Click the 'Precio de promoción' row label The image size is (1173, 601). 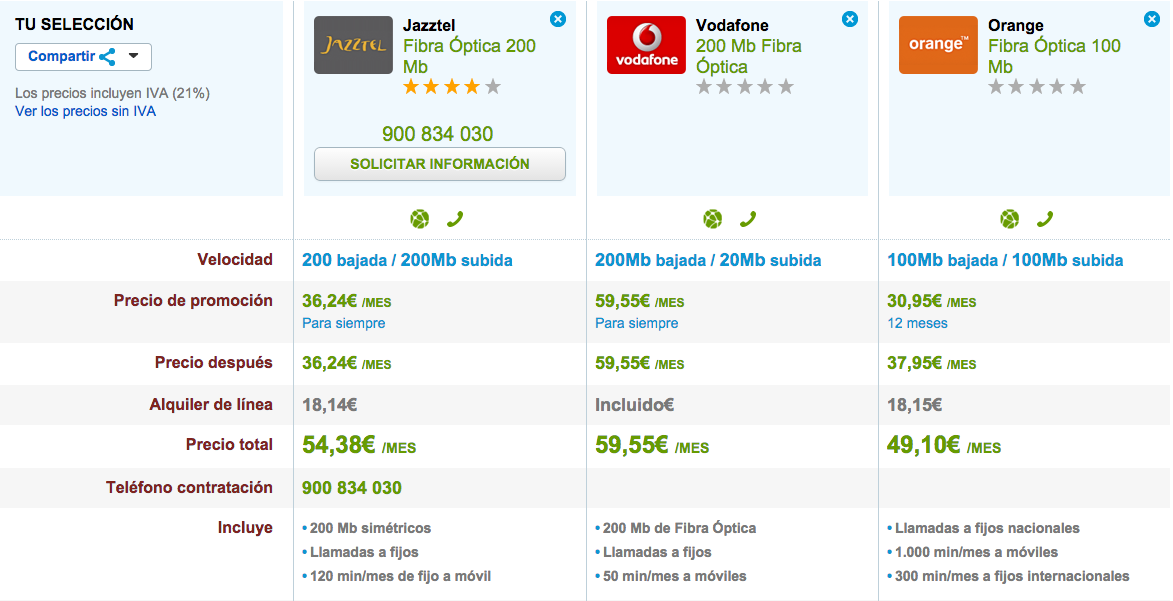[x=193, y=301]
